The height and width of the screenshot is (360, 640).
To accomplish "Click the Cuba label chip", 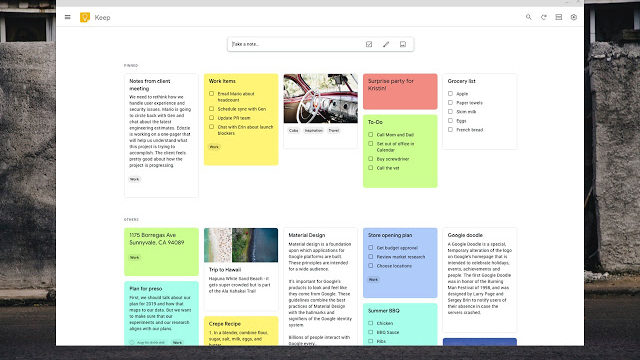I will click(293, 131).
